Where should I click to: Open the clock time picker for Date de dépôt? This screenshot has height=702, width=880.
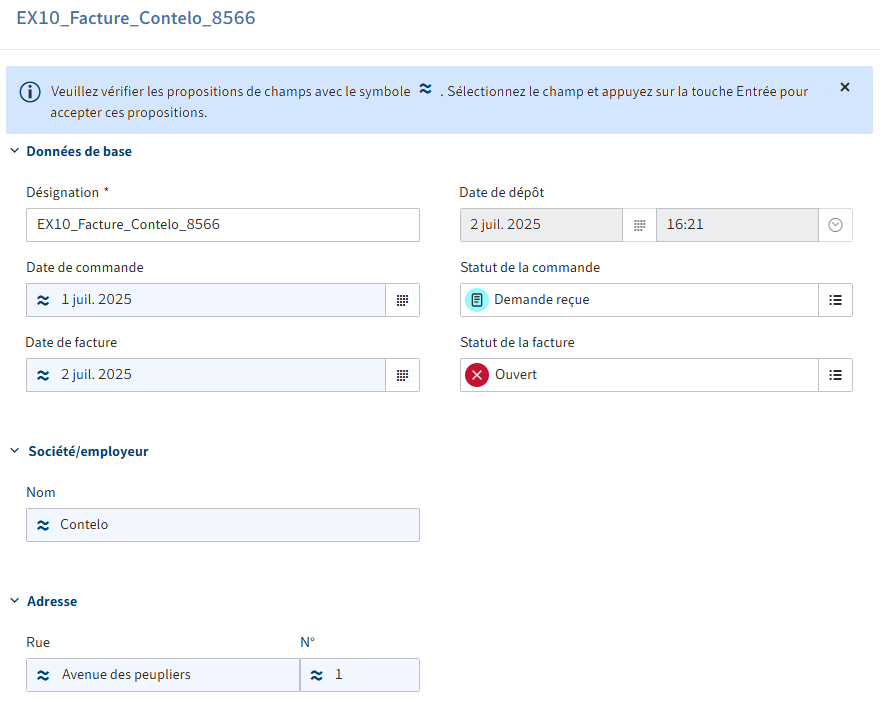(835, 225)
